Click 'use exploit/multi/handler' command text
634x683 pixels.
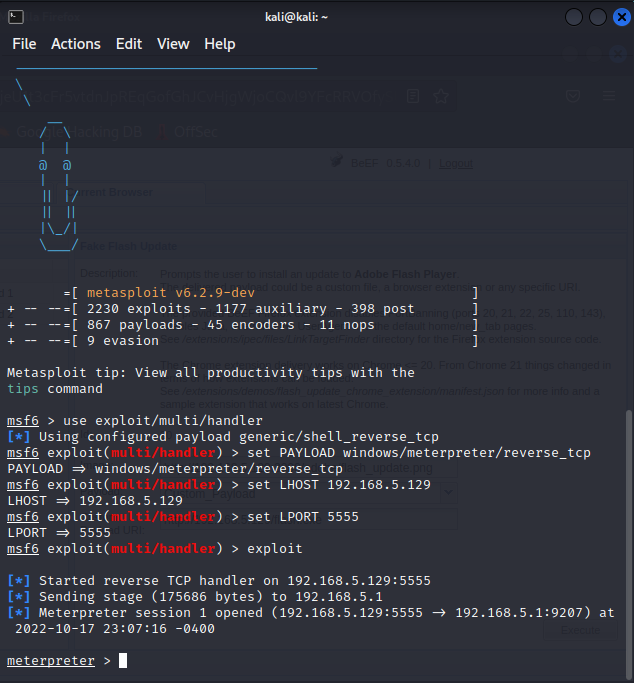click(163, 421)
